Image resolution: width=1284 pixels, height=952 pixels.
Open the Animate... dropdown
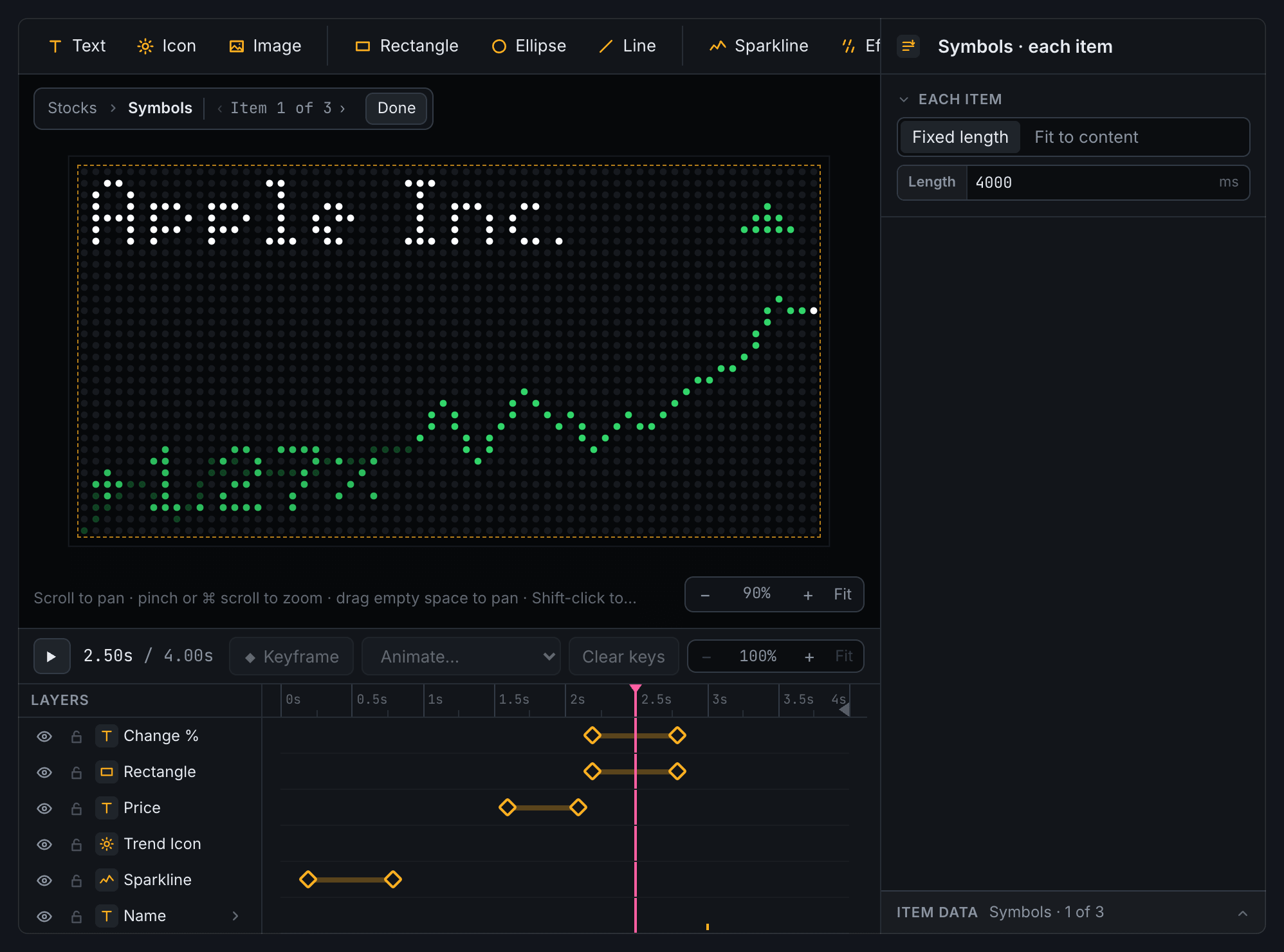(x=461, y=656)
